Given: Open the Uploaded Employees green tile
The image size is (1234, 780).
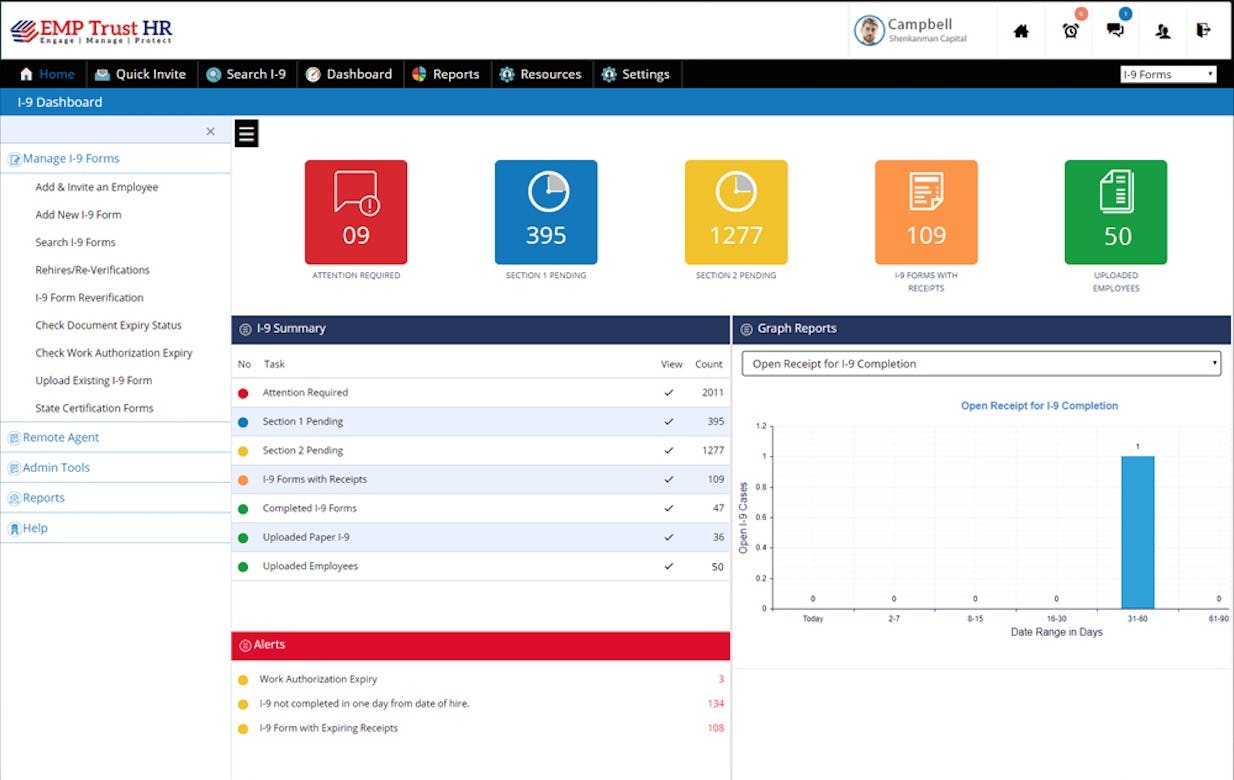Looking at the screenshot, I should tap(1116, 211).
